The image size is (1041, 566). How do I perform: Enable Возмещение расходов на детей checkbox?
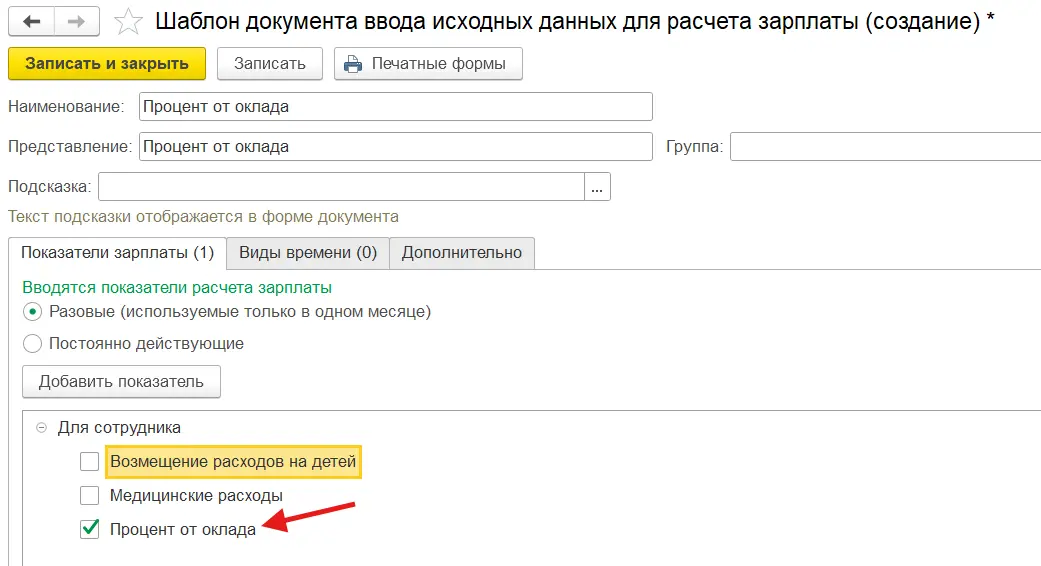point(90,462)
